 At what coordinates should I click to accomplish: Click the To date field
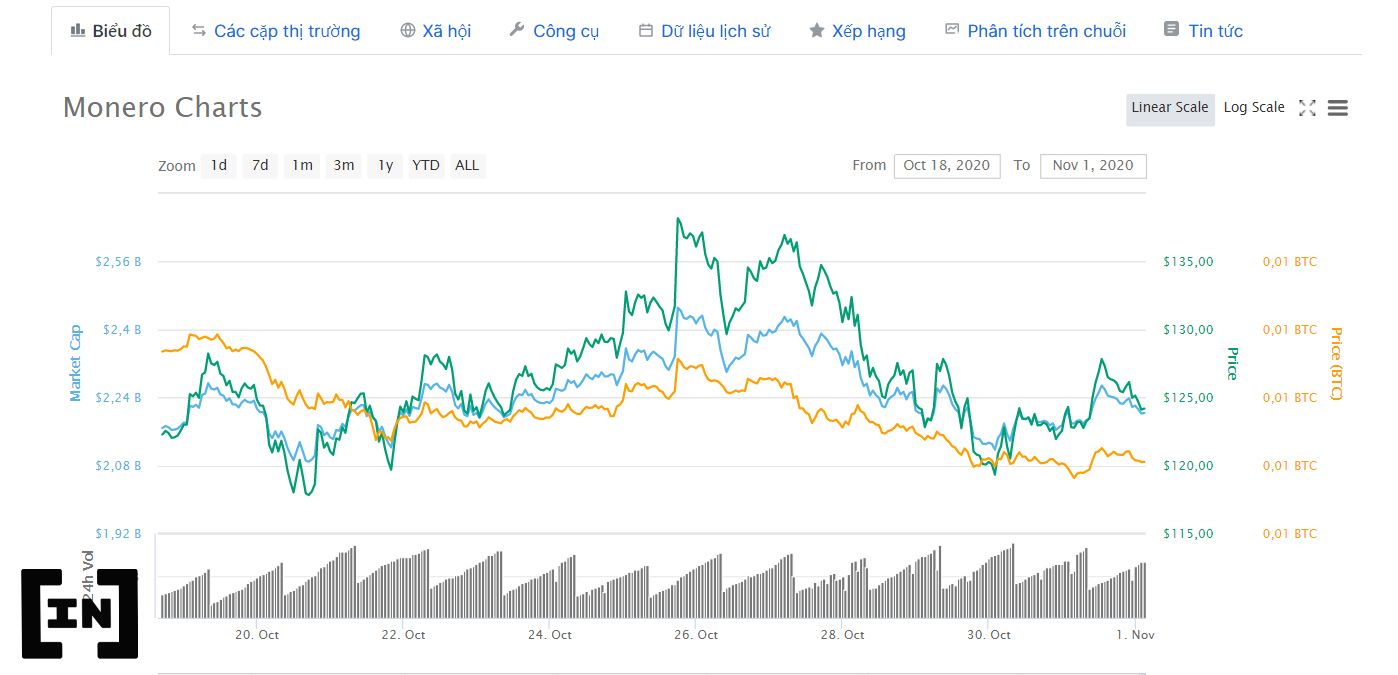(1093, 166)
